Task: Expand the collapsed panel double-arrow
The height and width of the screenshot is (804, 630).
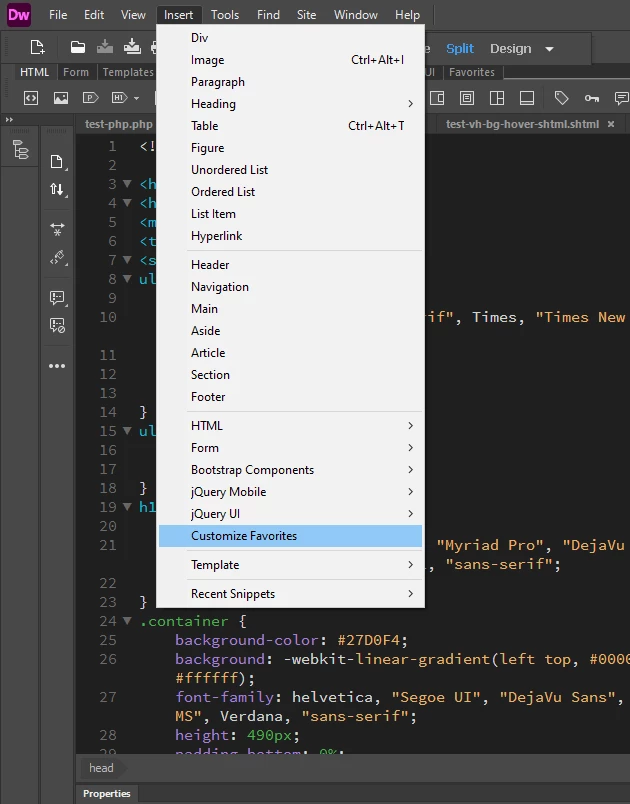Action: point(9,119)
